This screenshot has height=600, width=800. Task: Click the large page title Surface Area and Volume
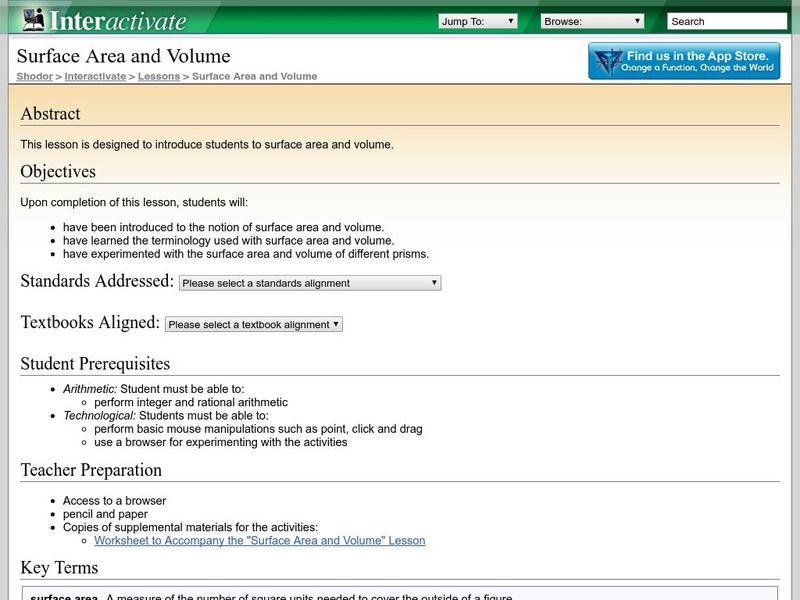click(x=124, y=56)
